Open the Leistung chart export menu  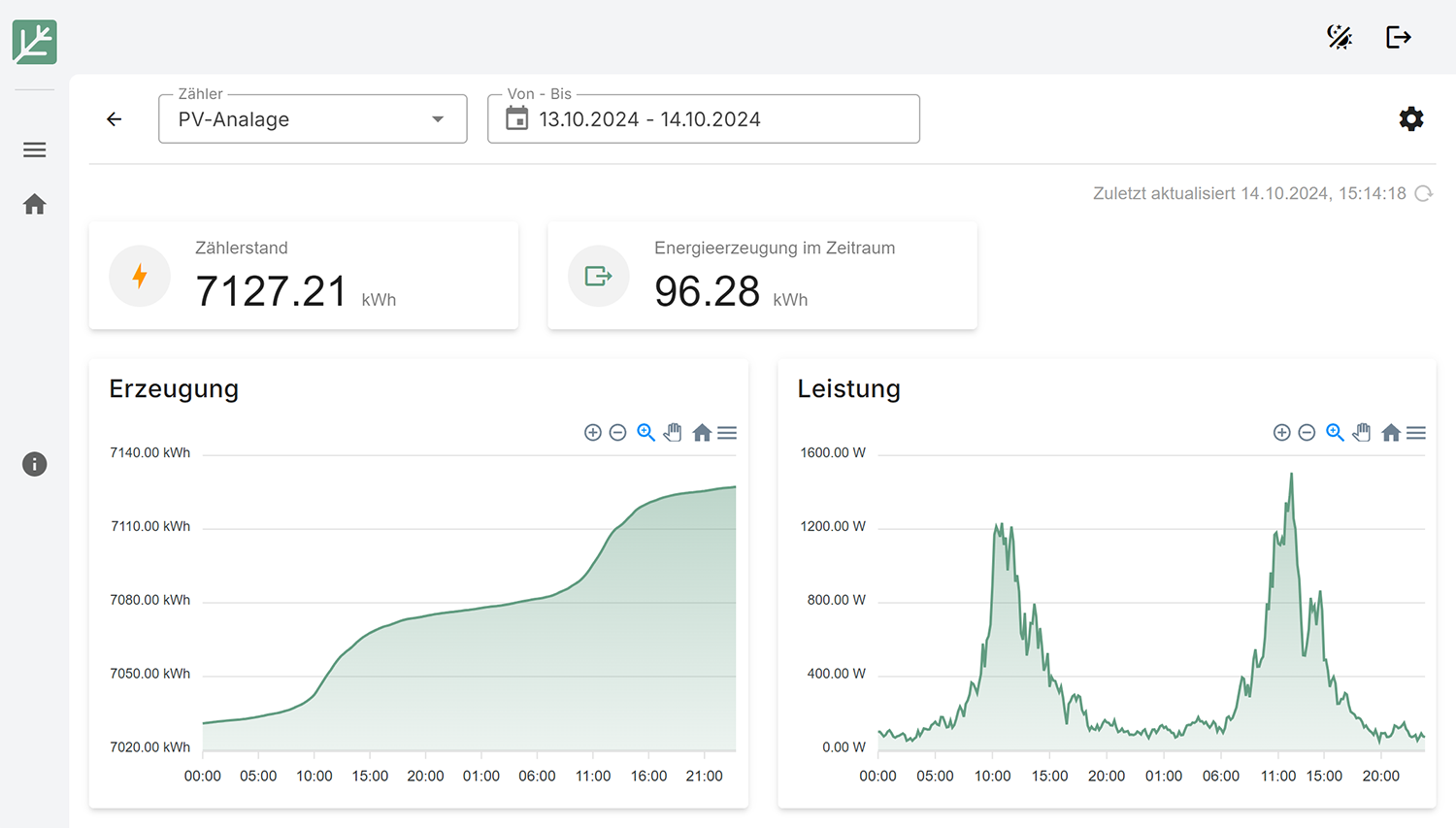(x=1416, y=433)
